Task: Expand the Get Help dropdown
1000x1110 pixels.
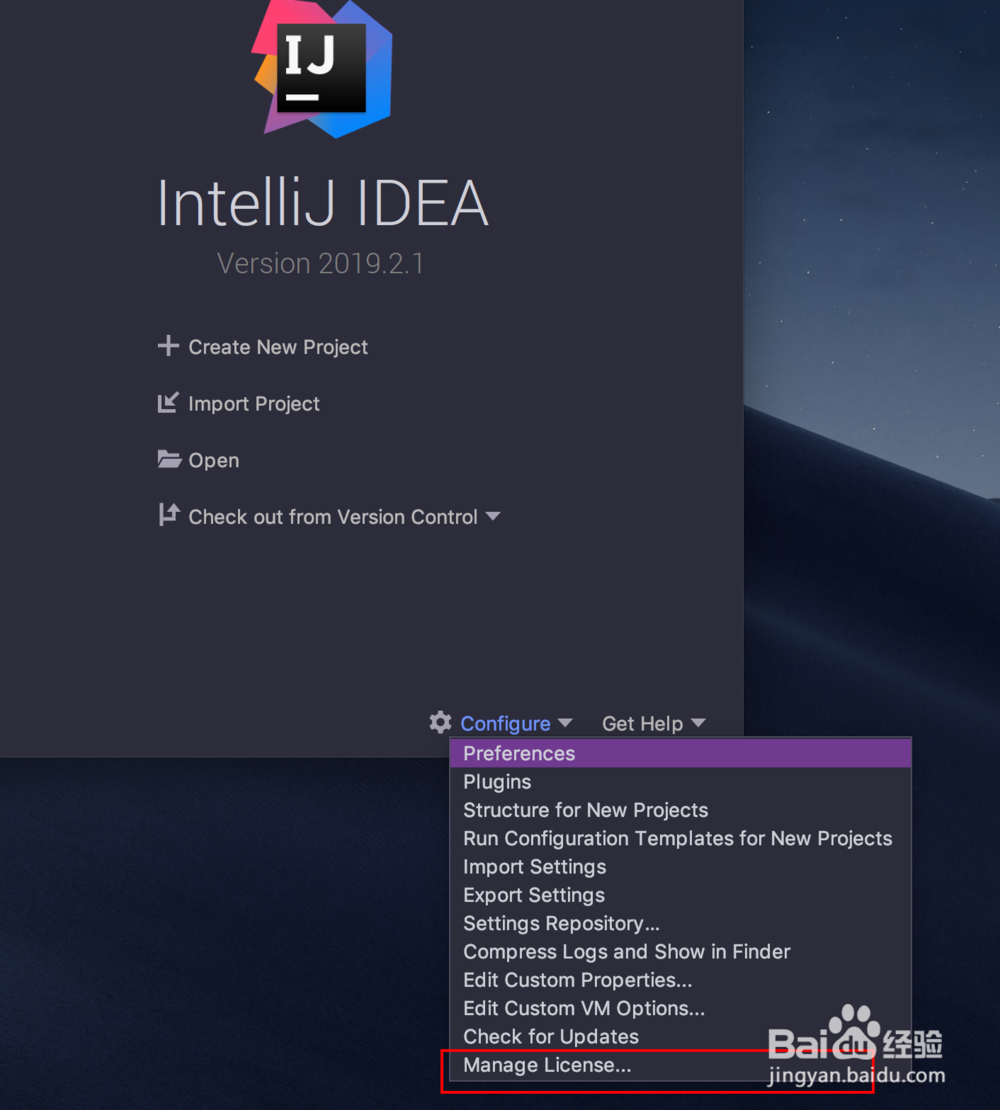Action: point(653,722)
